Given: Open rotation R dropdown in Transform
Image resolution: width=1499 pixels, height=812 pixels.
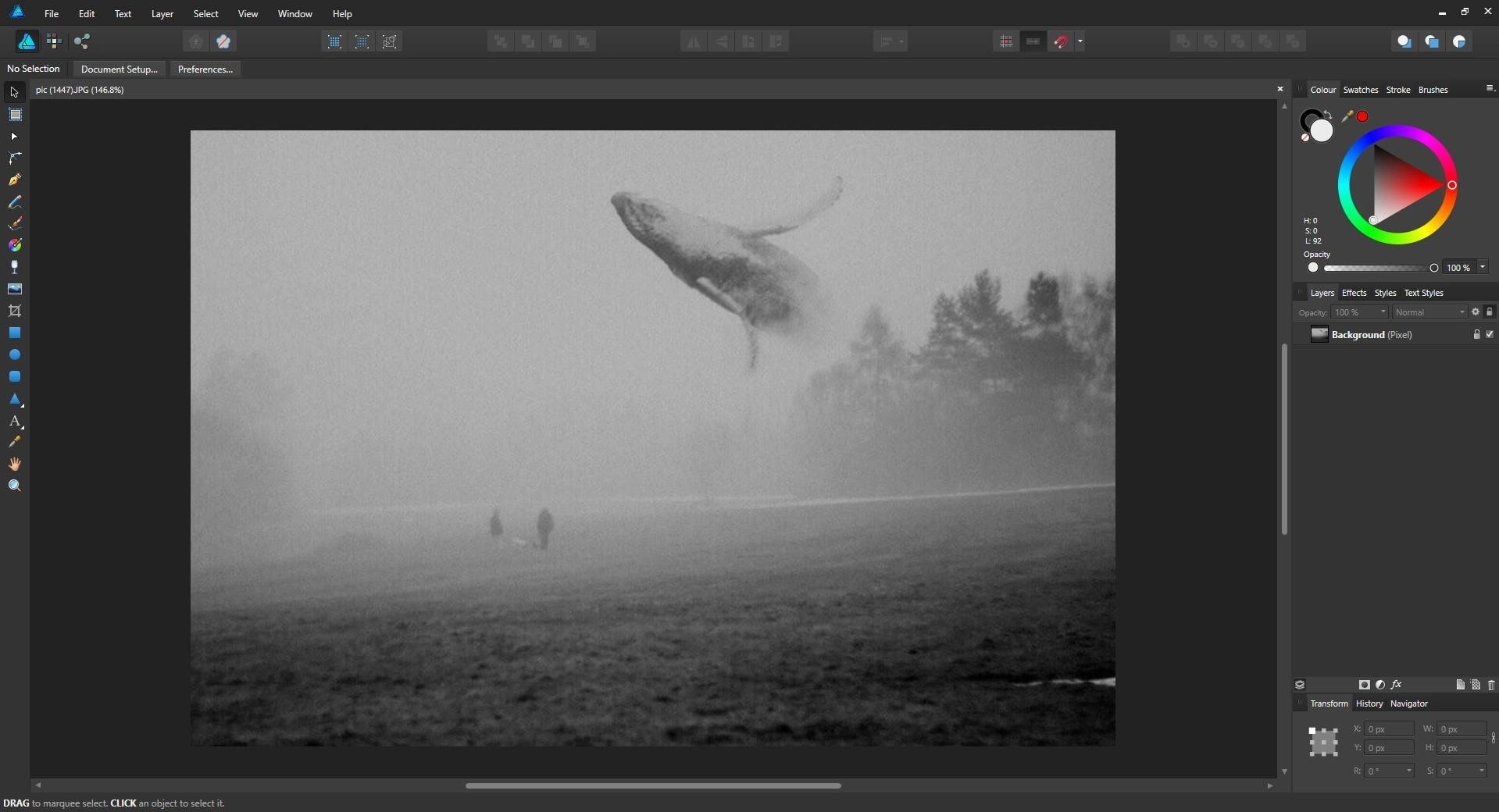Looking at the screenshot, I should point(1408,771).
